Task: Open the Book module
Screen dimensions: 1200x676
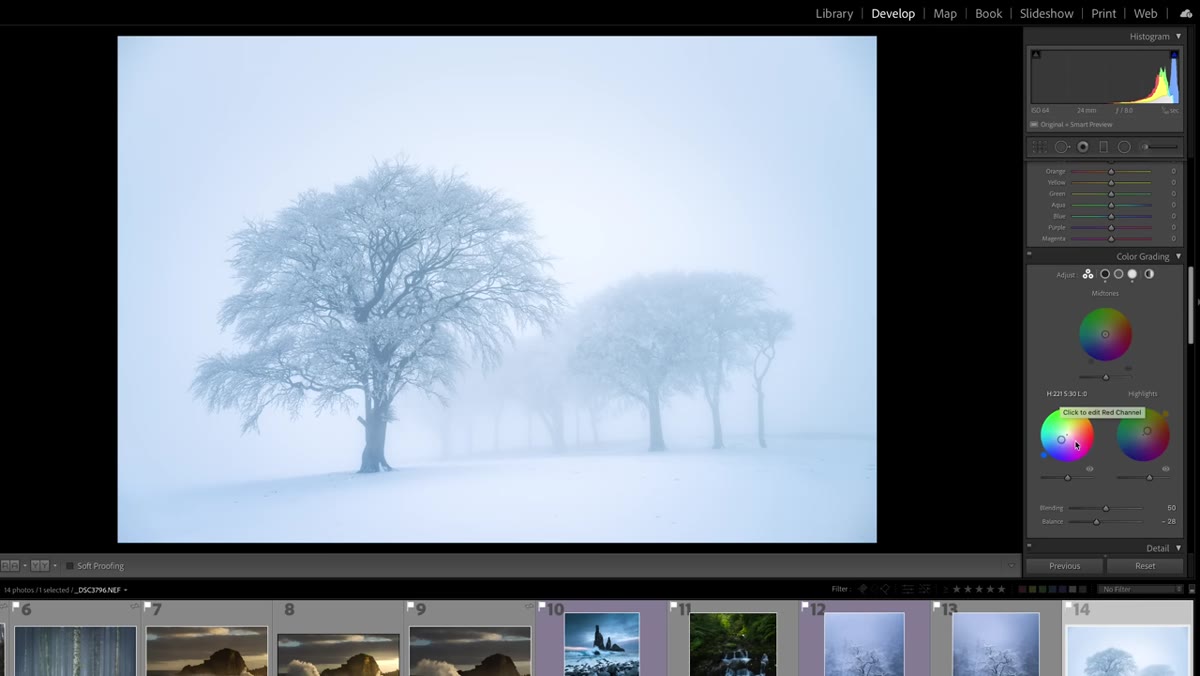Action: [x=988, y=13]
